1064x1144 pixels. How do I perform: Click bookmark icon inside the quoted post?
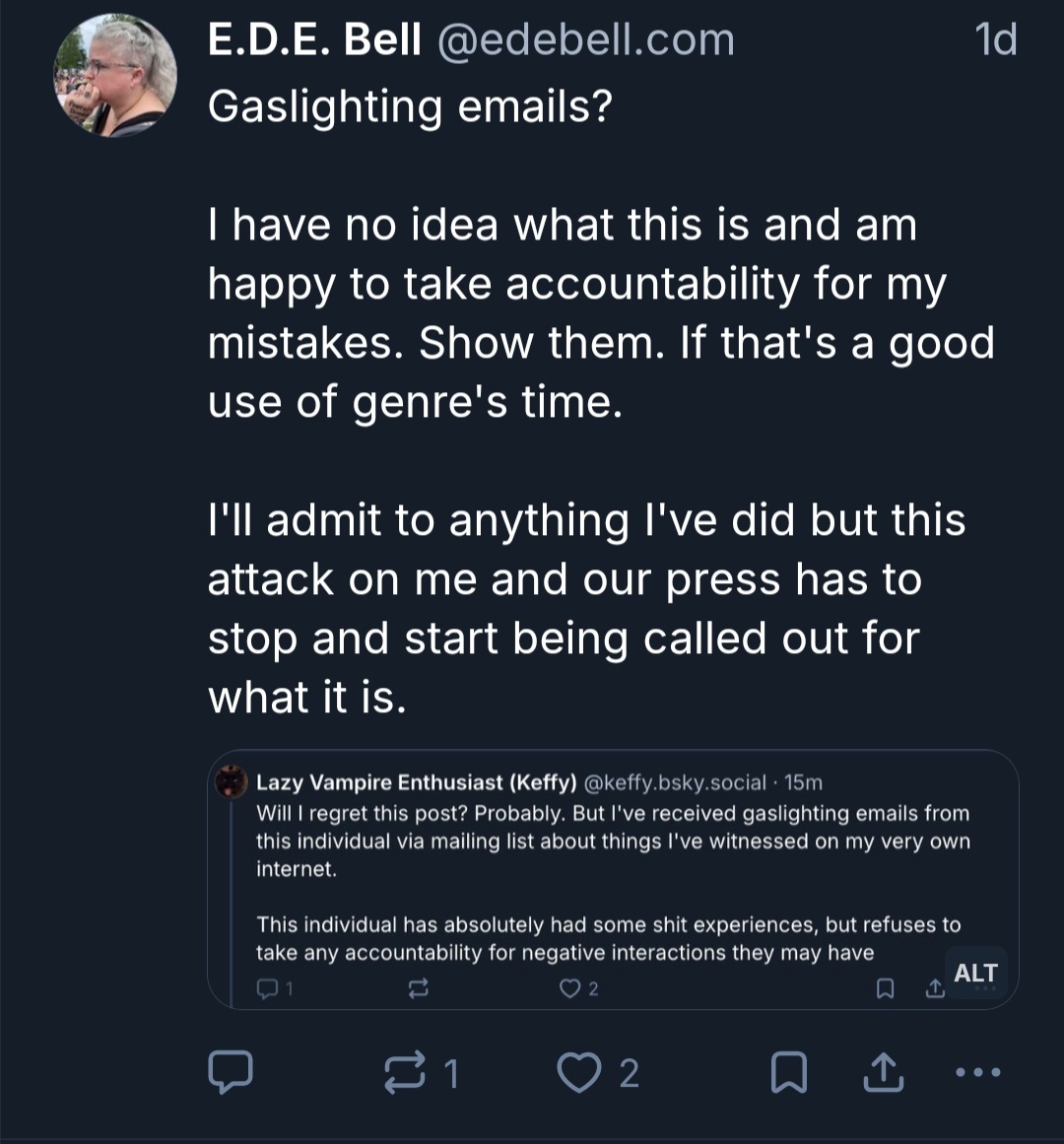tap(885, 988)
